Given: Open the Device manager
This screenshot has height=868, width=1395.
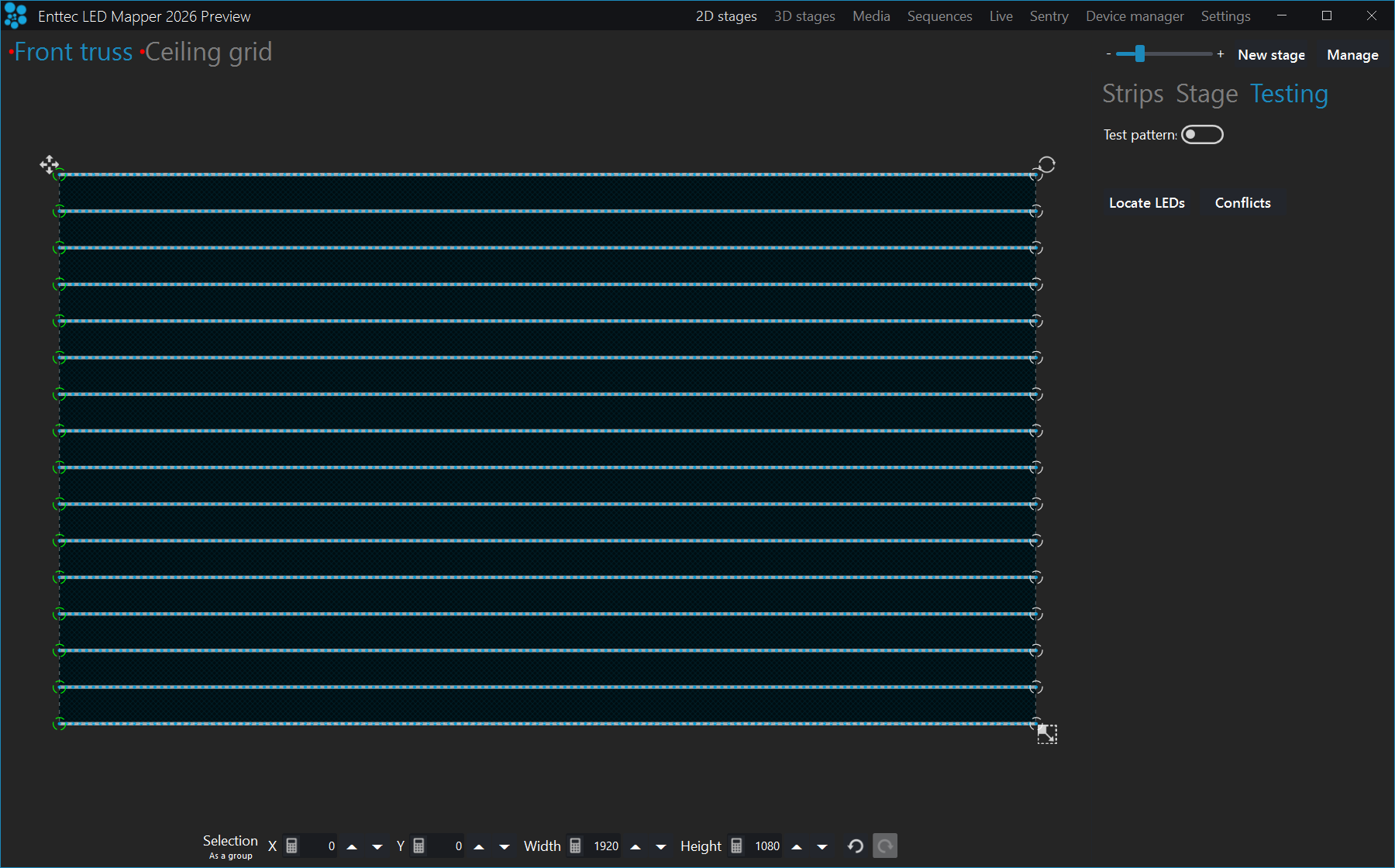Looking at the screenshot, I should (x=1135, y=16).
